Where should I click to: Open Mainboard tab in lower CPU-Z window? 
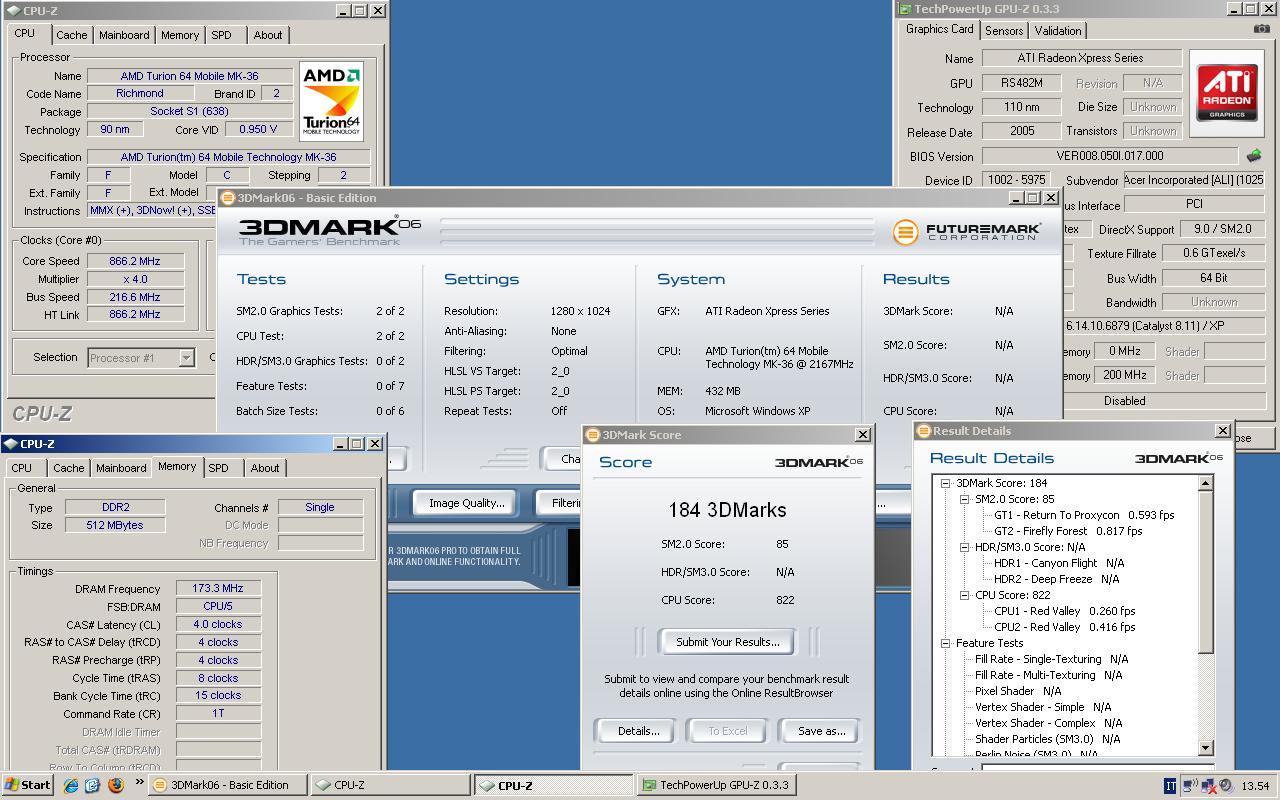click(121, 468)
